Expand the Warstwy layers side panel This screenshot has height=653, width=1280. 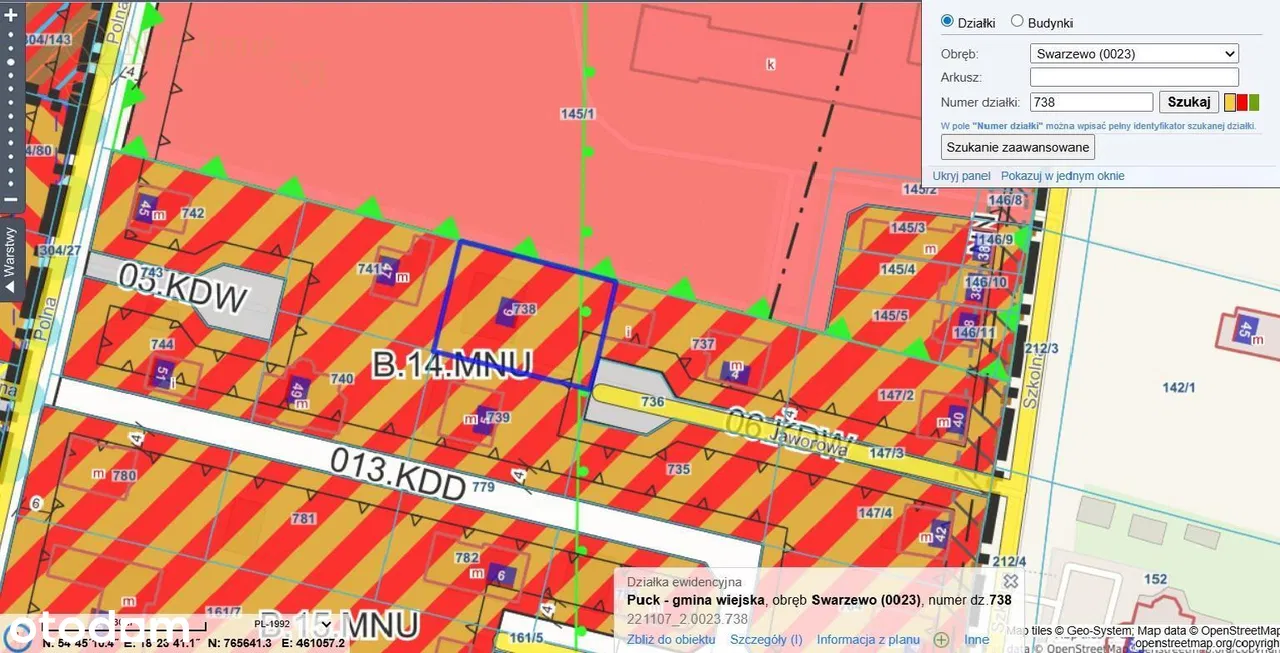pos(11,258)
